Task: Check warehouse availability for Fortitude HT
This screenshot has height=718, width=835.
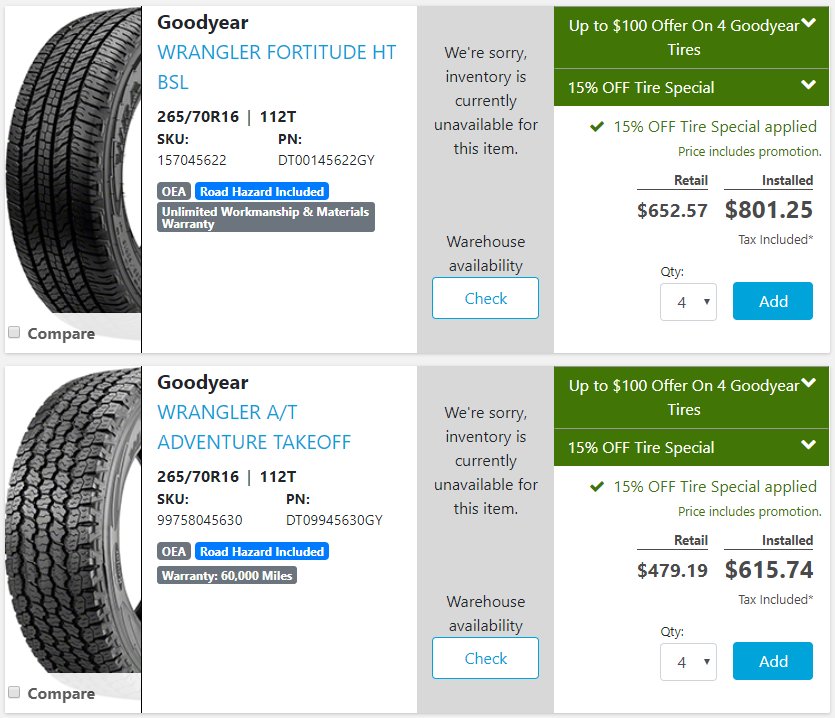Action: [485, 298]
